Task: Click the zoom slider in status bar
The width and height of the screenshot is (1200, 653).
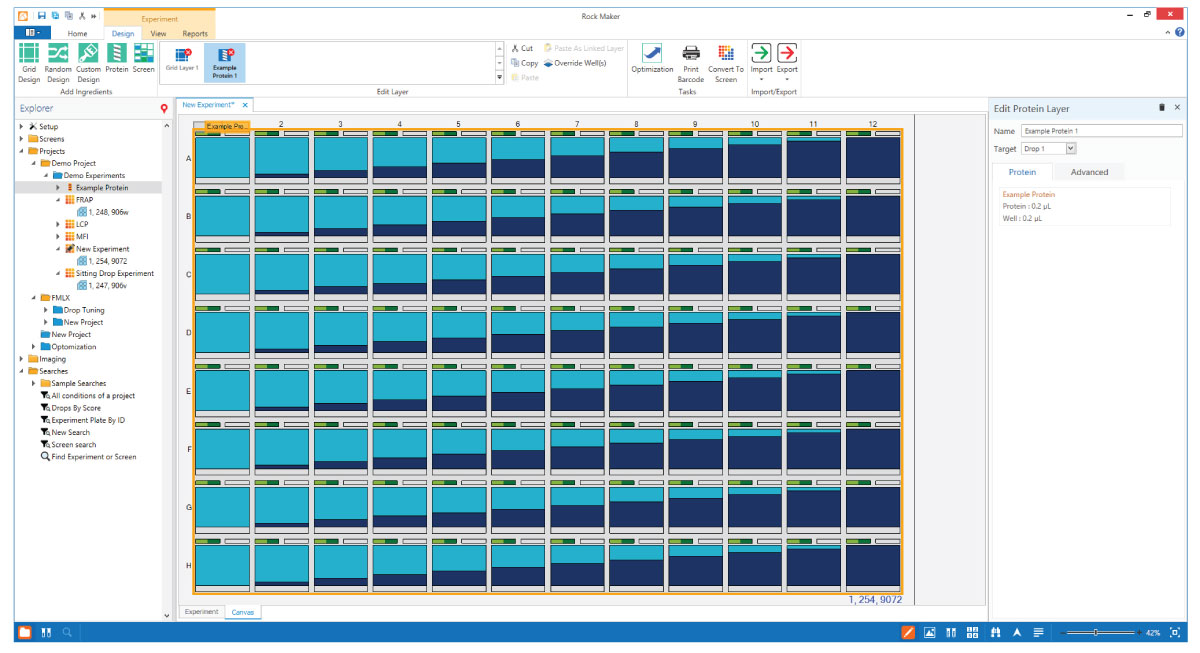Action: [1097, 632]
